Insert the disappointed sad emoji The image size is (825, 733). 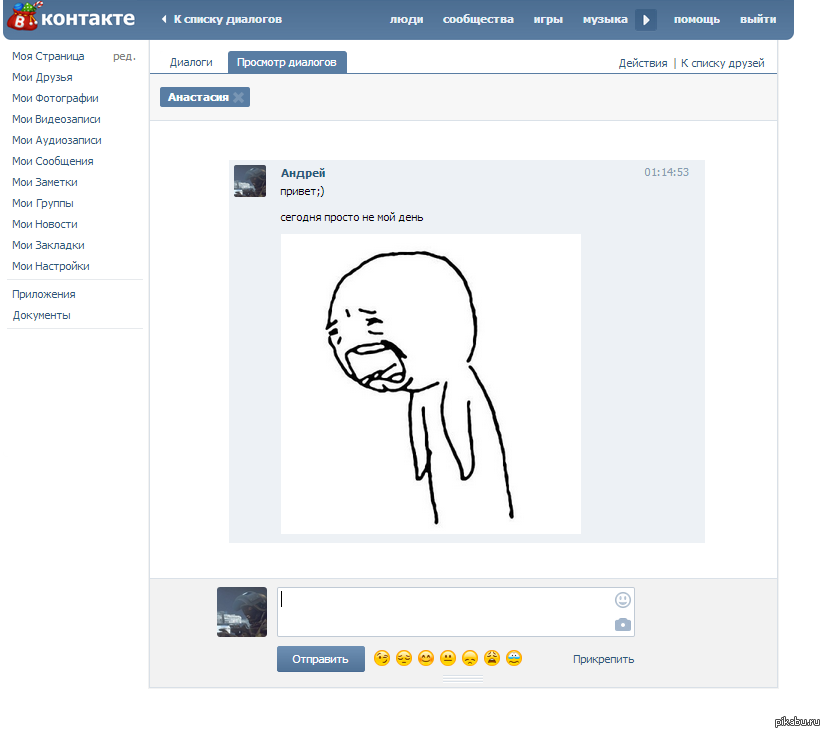470,658
